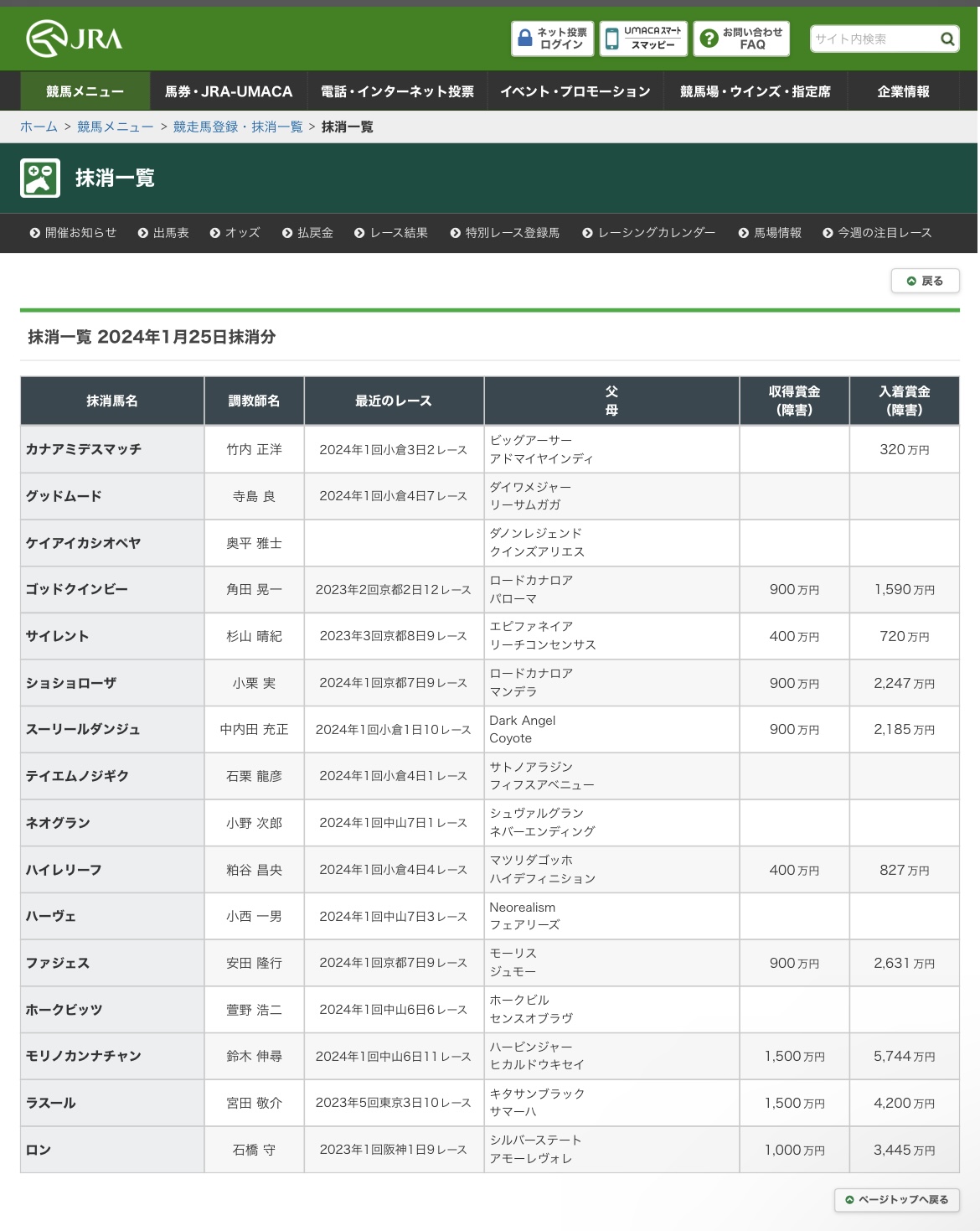Click the smartphone icon for UMACA Smart
Screen dimensions: 980x1231
point(612,39)
